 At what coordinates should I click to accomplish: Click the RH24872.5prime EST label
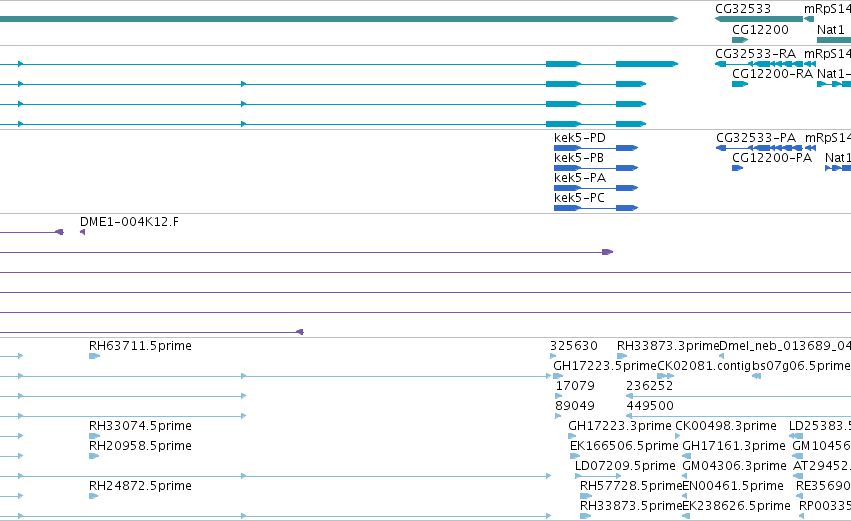click(x=140, y=486)
